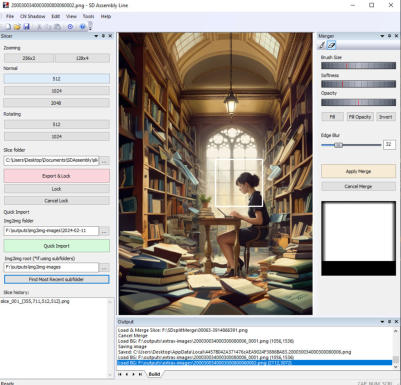Click the Export & Lock button
401x385 pixels.
[x=57, y=176]
